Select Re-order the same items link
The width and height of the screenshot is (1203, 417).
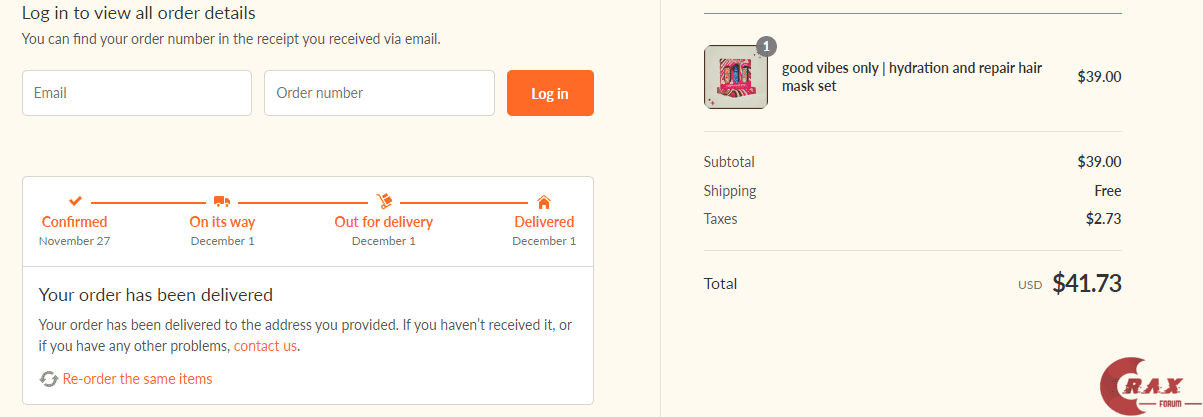point(137,379)
